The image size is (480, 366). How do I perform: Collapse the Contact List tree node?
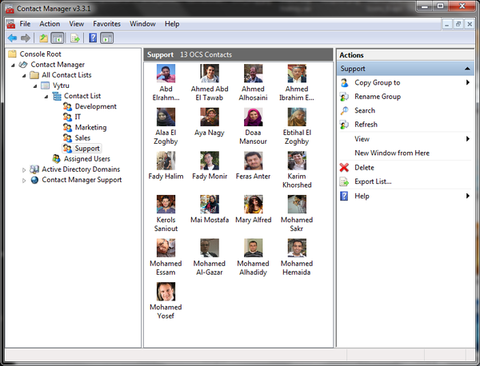point(46,97)
